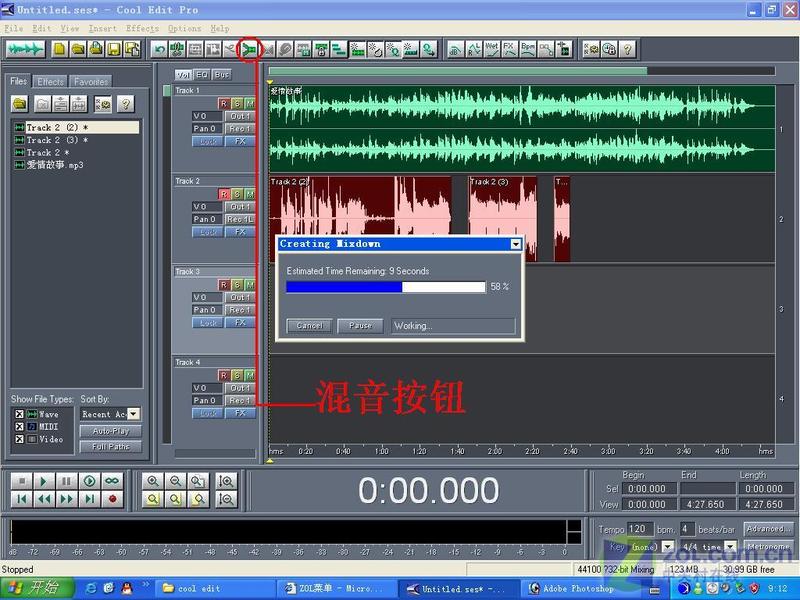The height and width of the screenshot is (600, 800).
Task: Open the Insert menu
Action: pos(103,29)
